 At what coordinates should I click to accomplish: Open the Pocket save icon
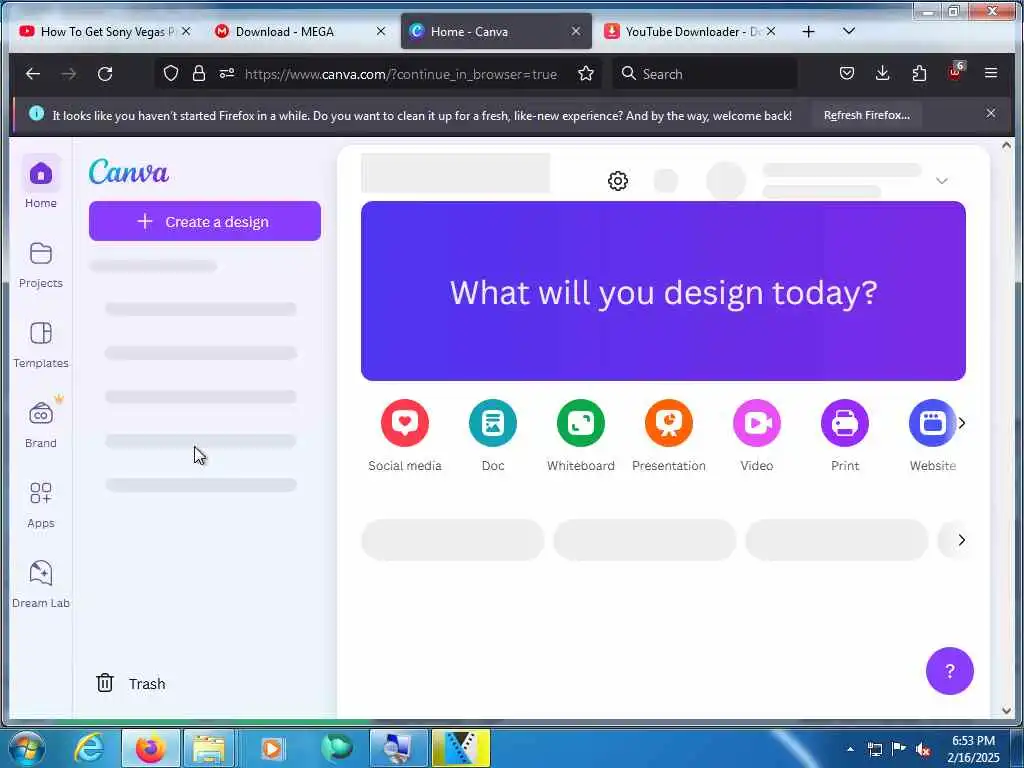[846, 73]
